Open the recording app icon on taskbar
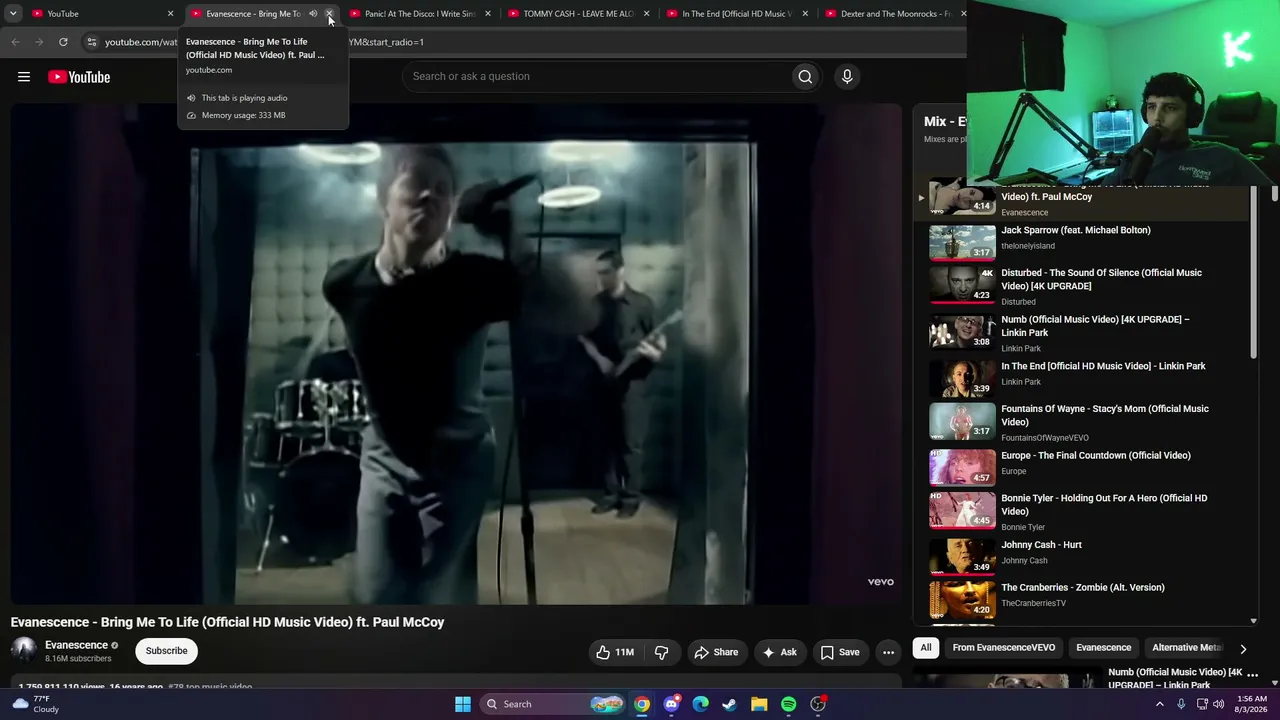The width and height of the screenshot is (1280, 720). [818, 704]
